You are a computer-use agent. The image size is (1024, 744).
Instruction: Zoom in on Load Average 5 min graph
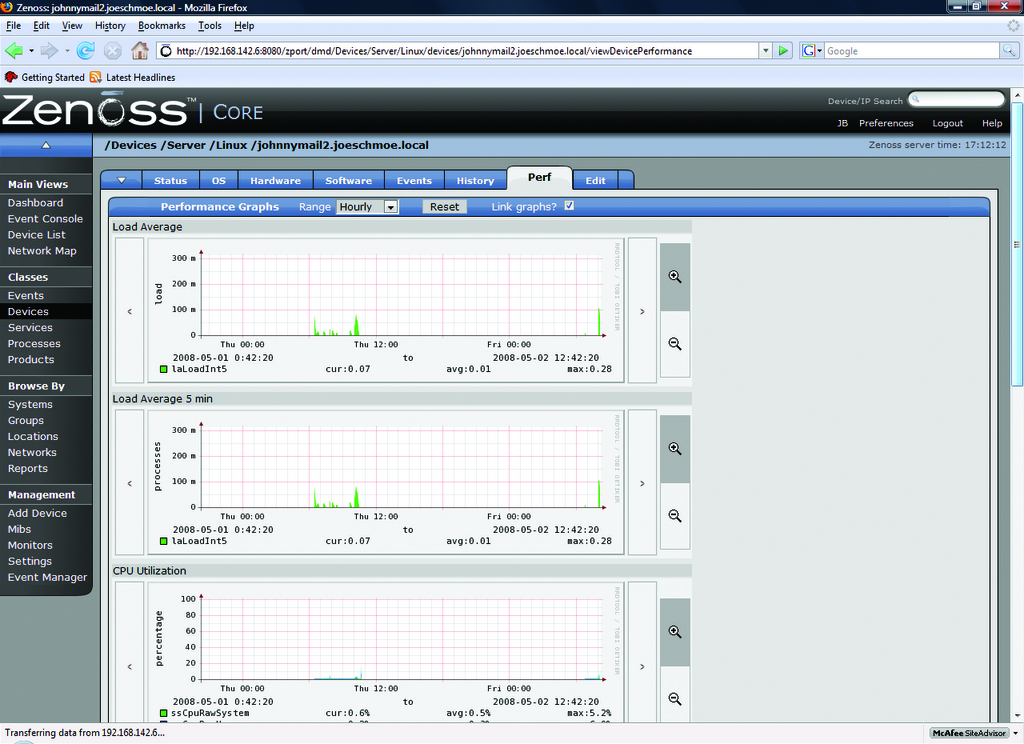click(x=675, y=449)
